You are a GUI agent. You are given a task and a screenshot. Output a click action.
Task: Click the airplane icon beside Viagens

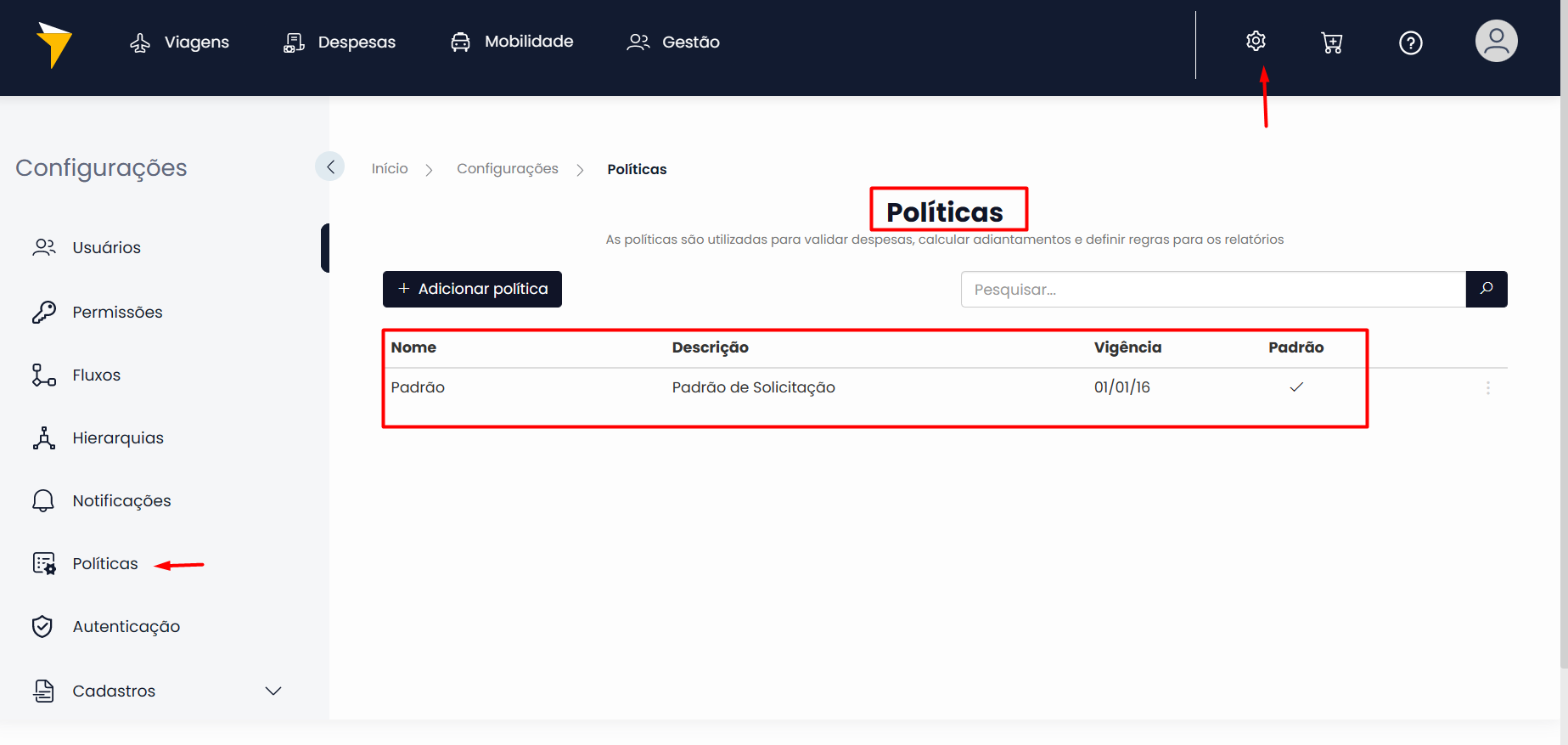pyautogui.click(x=140, y=42)
